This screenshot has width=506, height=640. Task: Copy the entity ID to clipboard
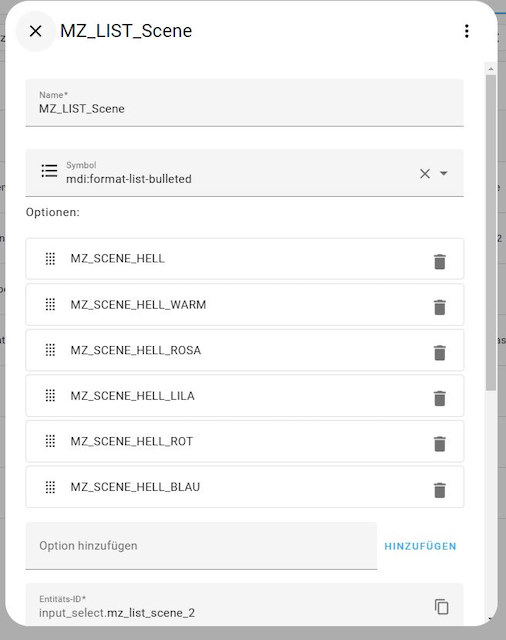pos(442,607)
